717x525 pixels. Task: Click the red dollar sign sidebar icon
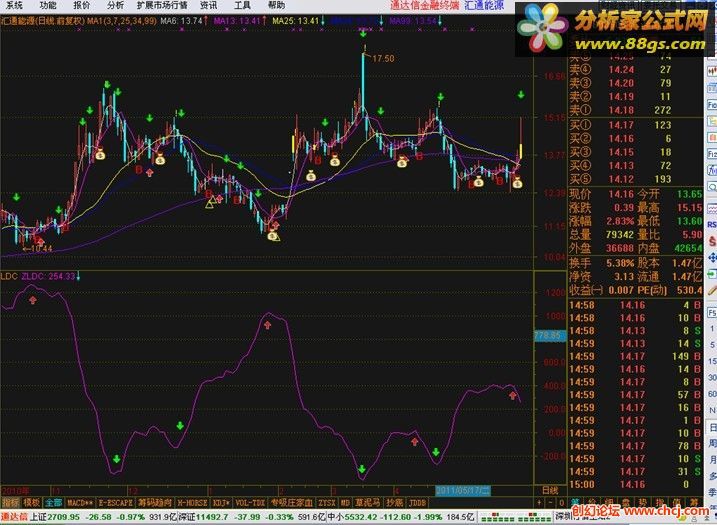point(712,241)
